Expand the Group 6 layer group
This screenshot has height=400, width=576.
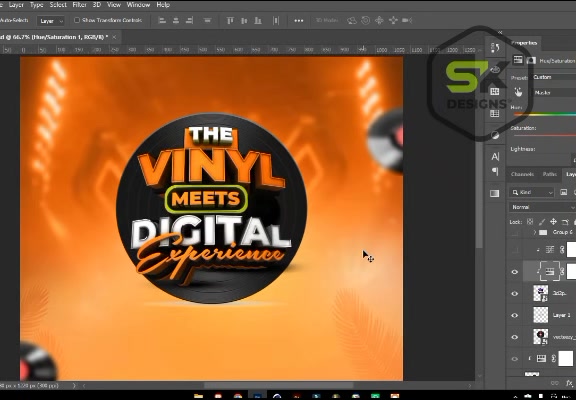[535, 233]
